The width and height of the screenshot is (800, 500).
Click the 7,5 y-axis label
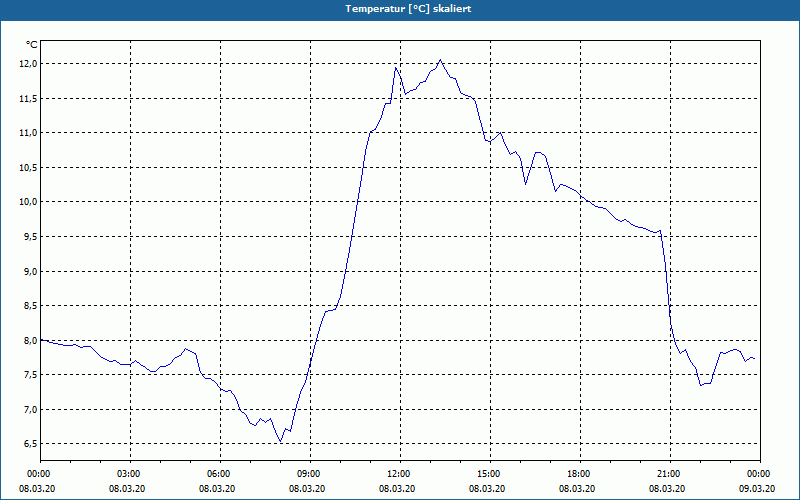point(30,375)
